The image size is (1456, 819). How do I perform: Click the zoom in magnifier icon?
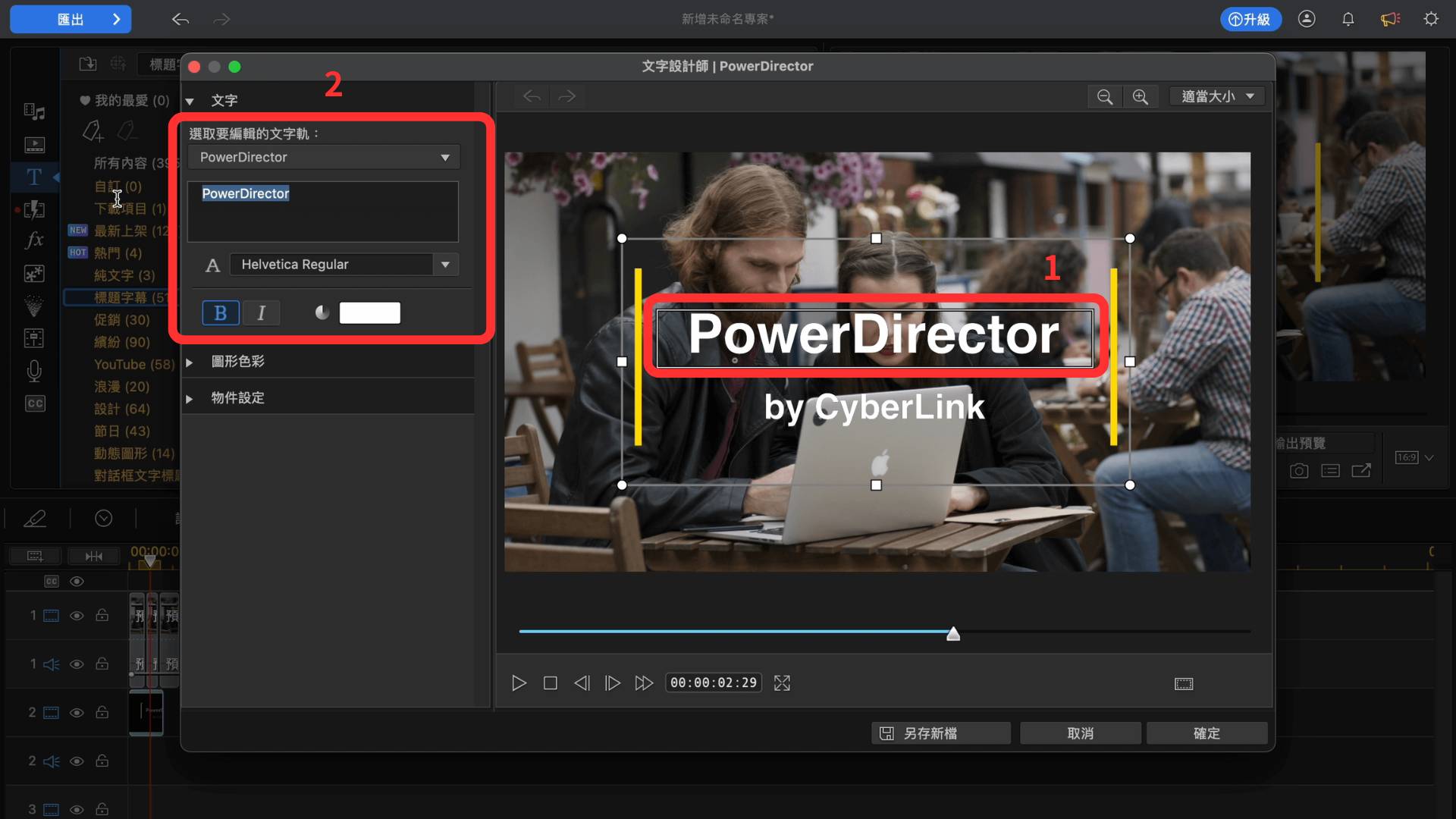tap(1140, 97)
